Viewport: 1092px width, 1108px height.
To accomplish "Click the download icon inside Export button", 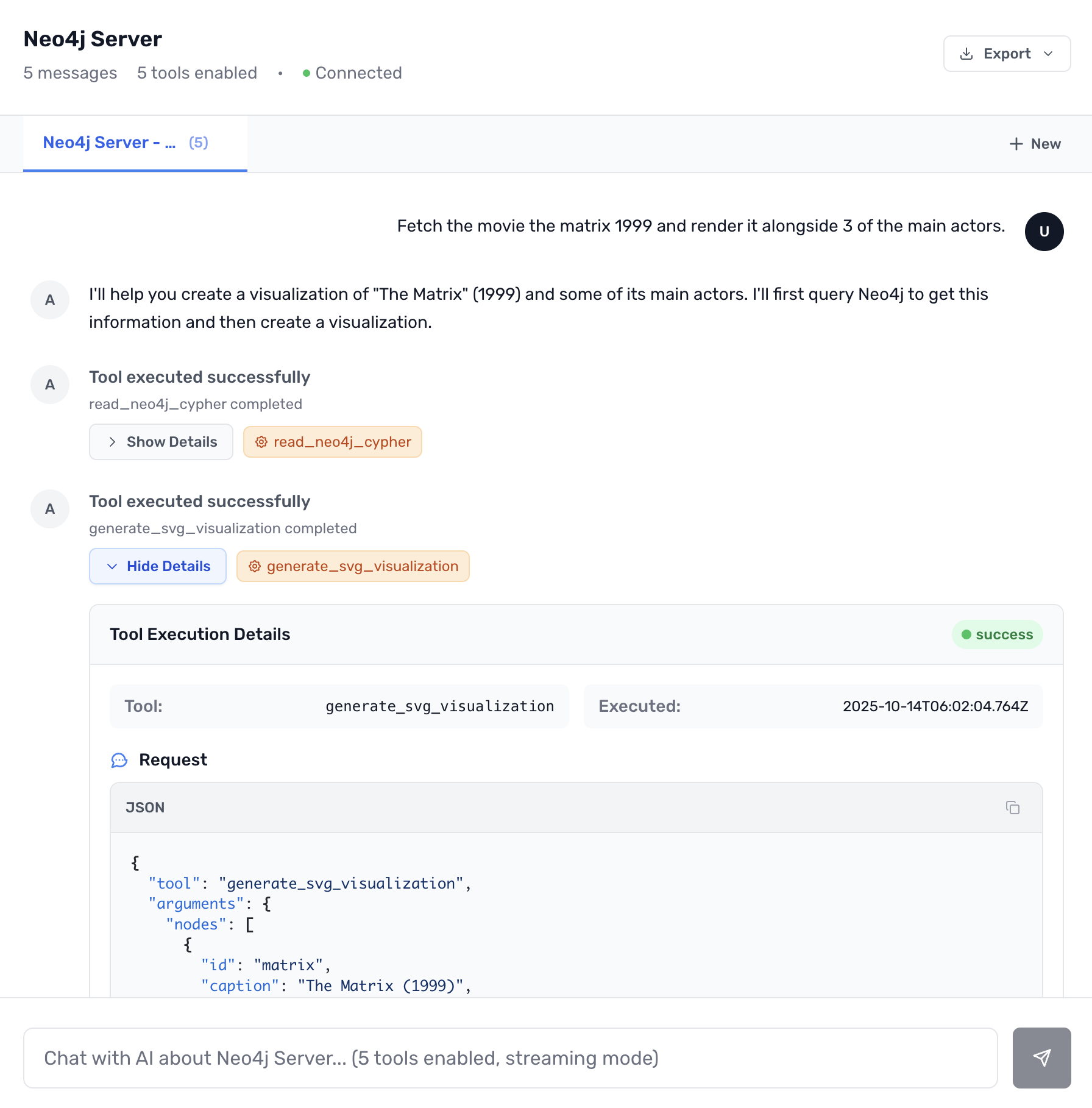I will (966, 54).
